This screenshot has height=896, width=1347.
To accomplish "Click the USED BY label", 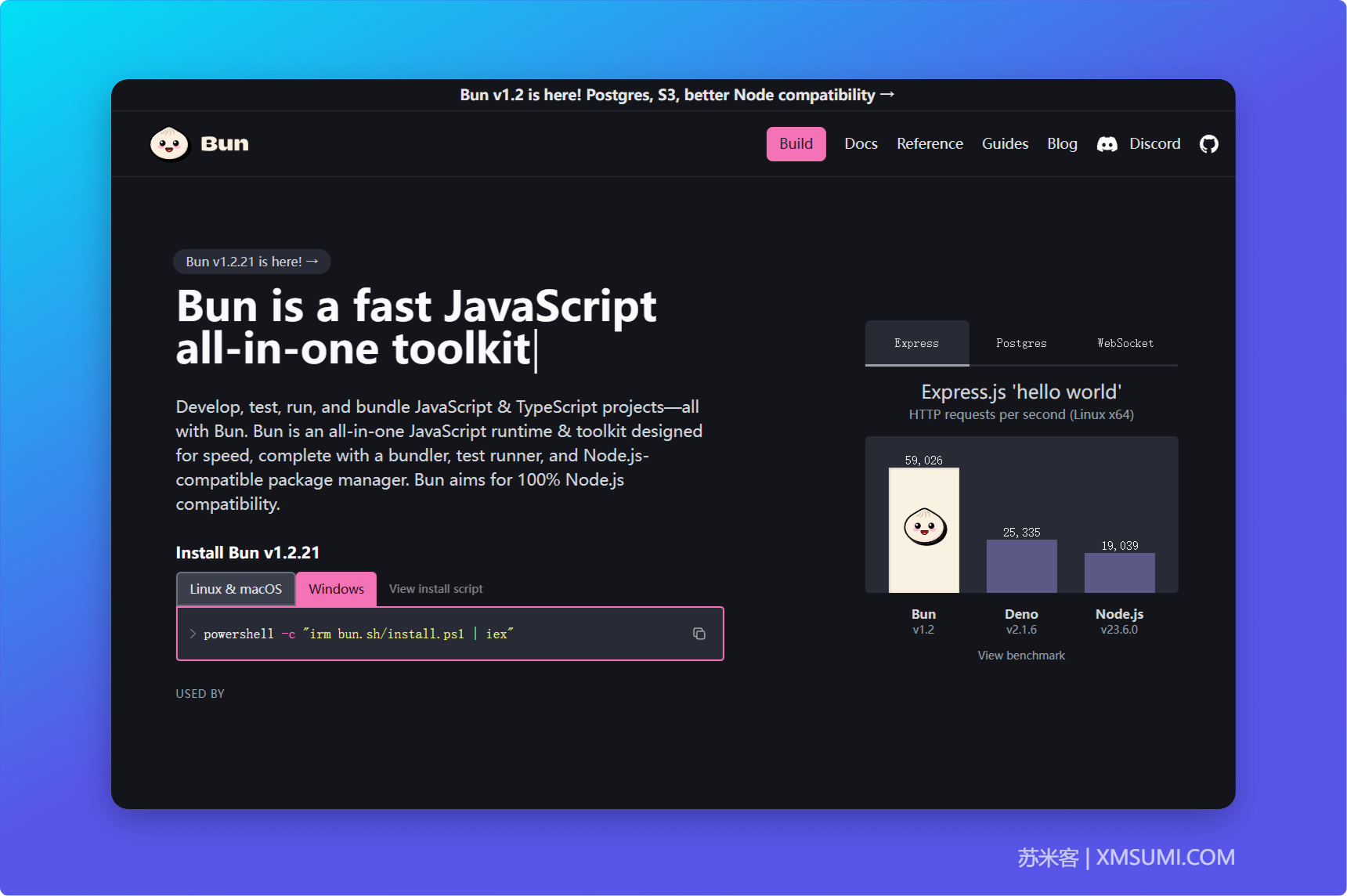I will (200, 694).
